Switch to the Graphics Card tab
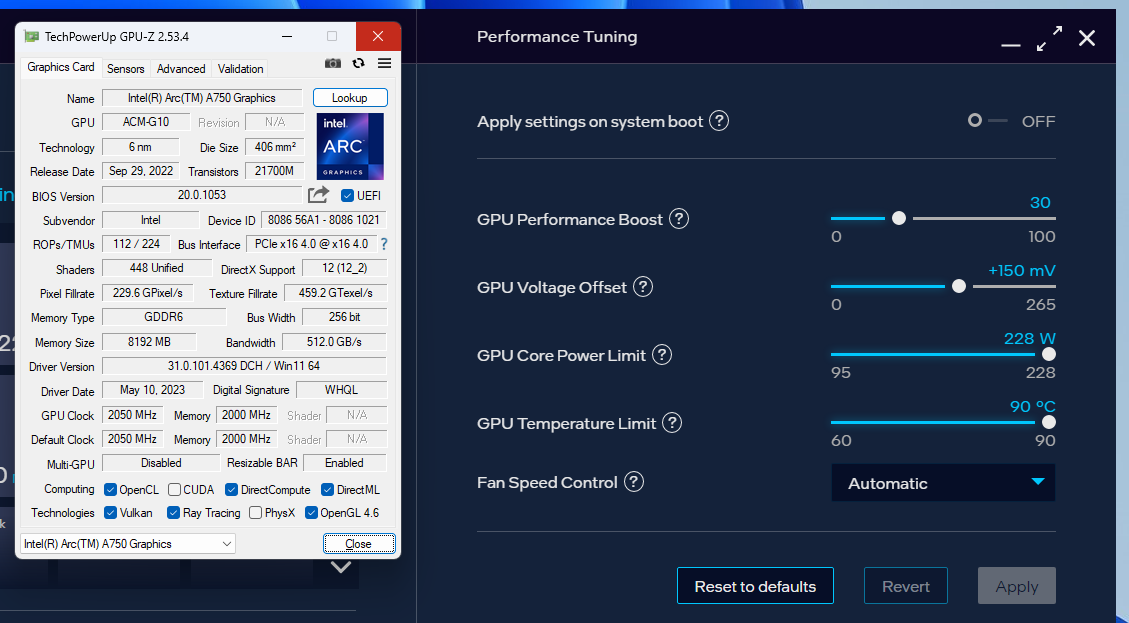 point(60,67)
